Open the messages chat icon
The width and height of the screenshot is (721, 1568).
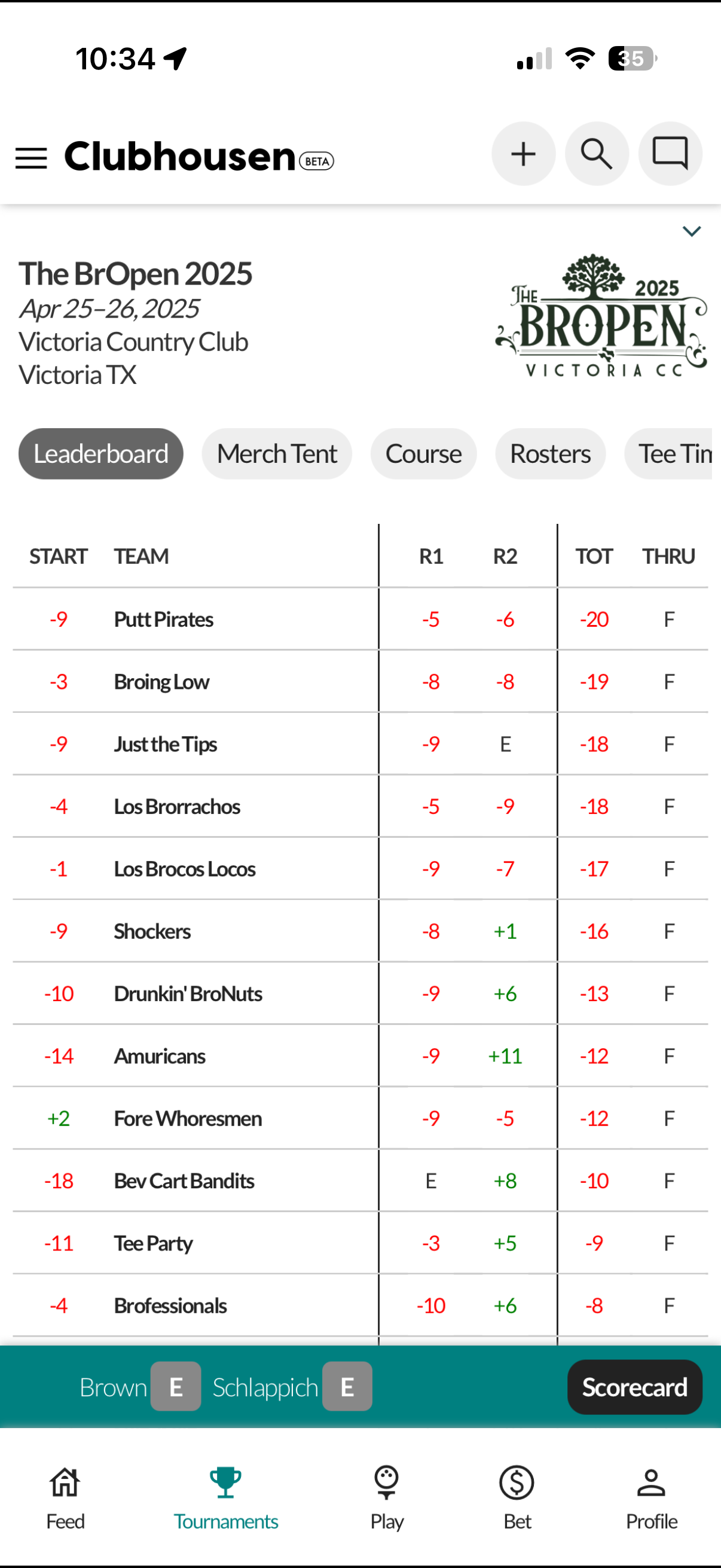tap(670, 153)
